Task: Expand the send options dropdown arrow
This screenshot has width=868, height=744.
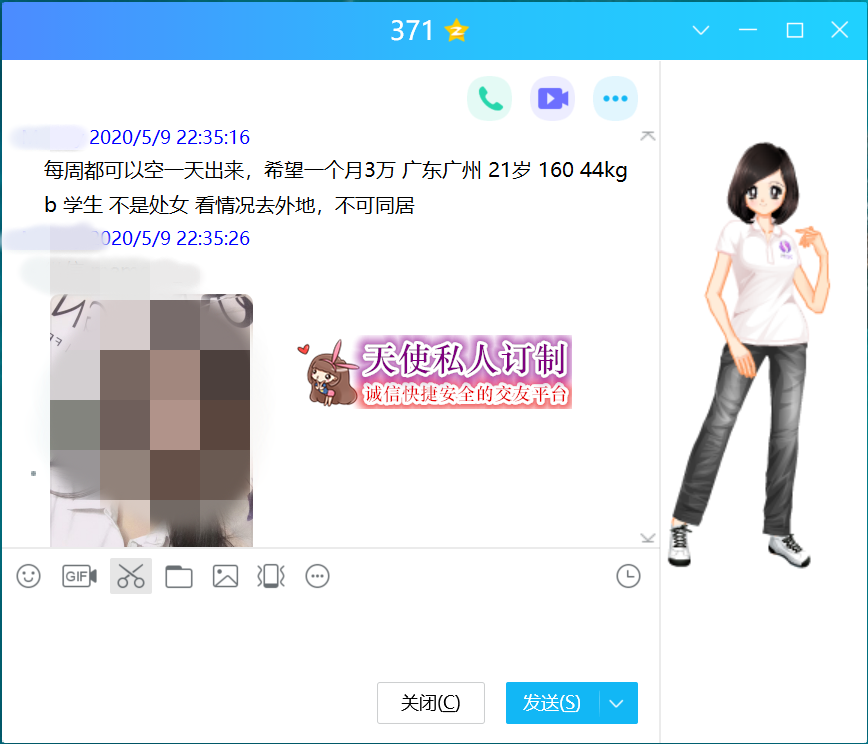Action: click(617, 703)
